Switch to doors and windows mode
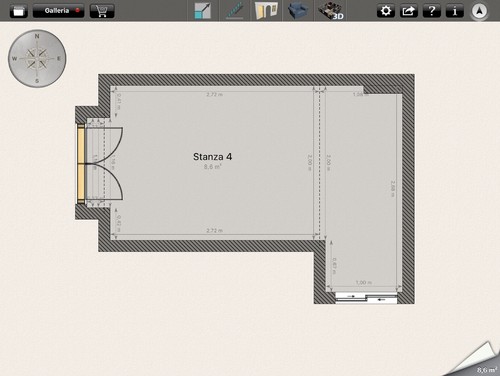This screenshot has height=376, width=500. pos(266,11)
